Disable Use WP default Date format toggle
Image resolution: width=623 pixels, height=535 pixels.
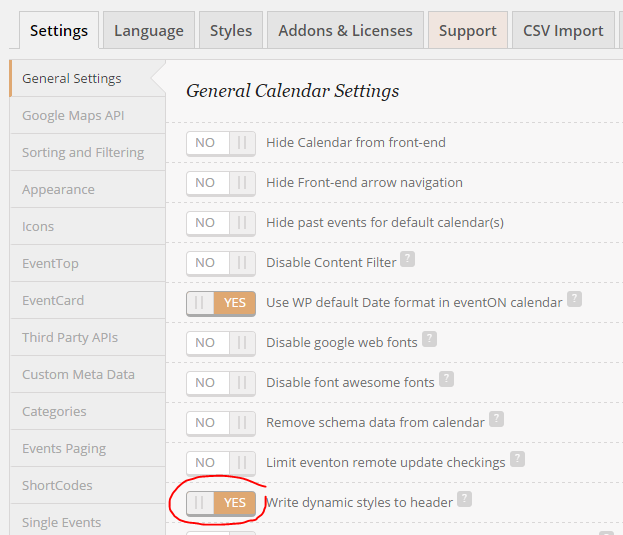click(x=221, y=303)
